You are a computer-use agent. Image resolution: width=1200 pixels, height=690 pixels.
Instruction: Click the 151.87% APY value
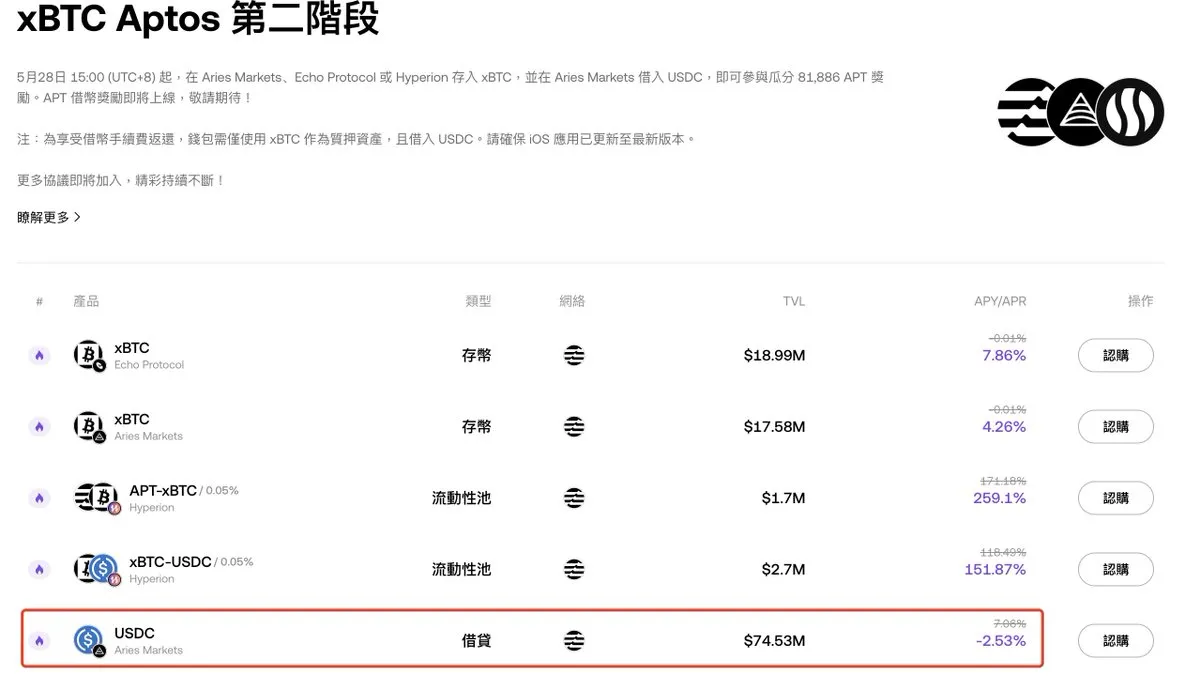(995, 569)
